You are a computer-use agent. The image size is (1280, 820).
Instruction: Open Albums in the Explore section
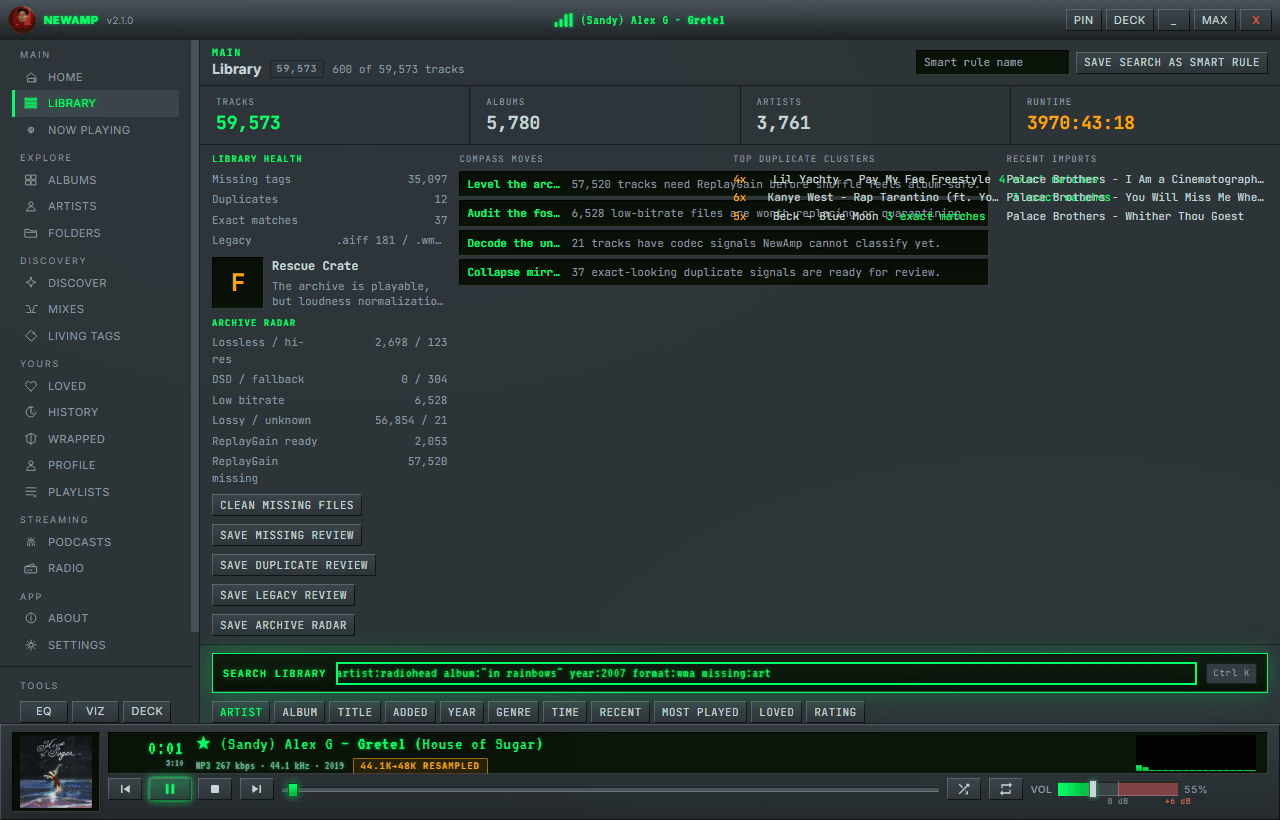(x=96, y=180)
